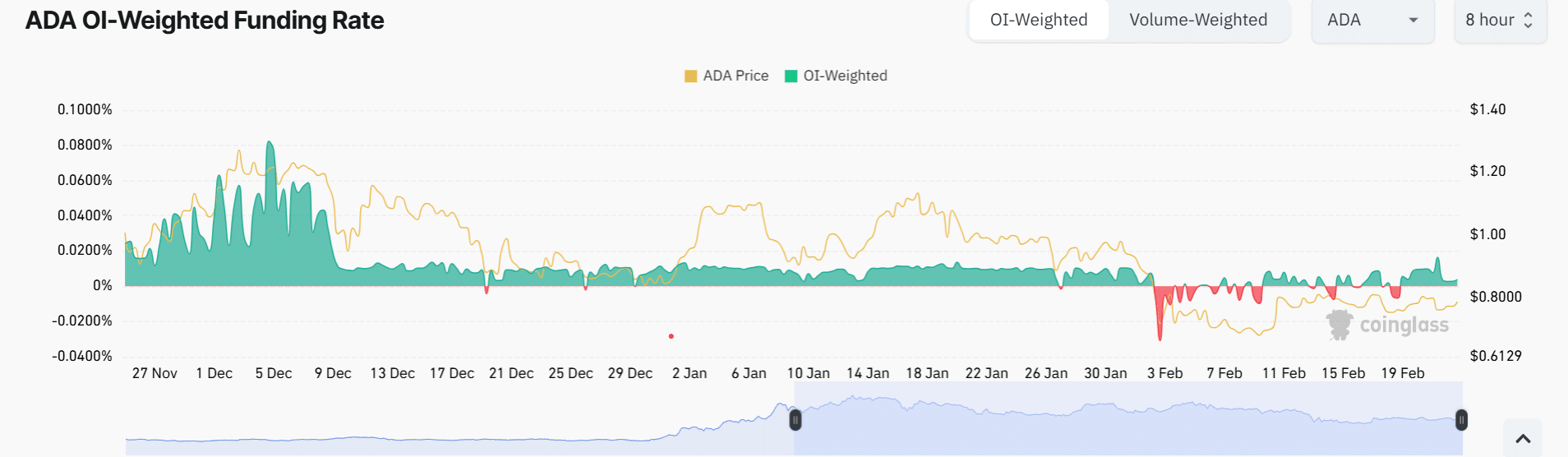This screenshot has width=1568, height=457.
Task: Open the ADA coin dropdown
Action: [x=1371, y=20]
